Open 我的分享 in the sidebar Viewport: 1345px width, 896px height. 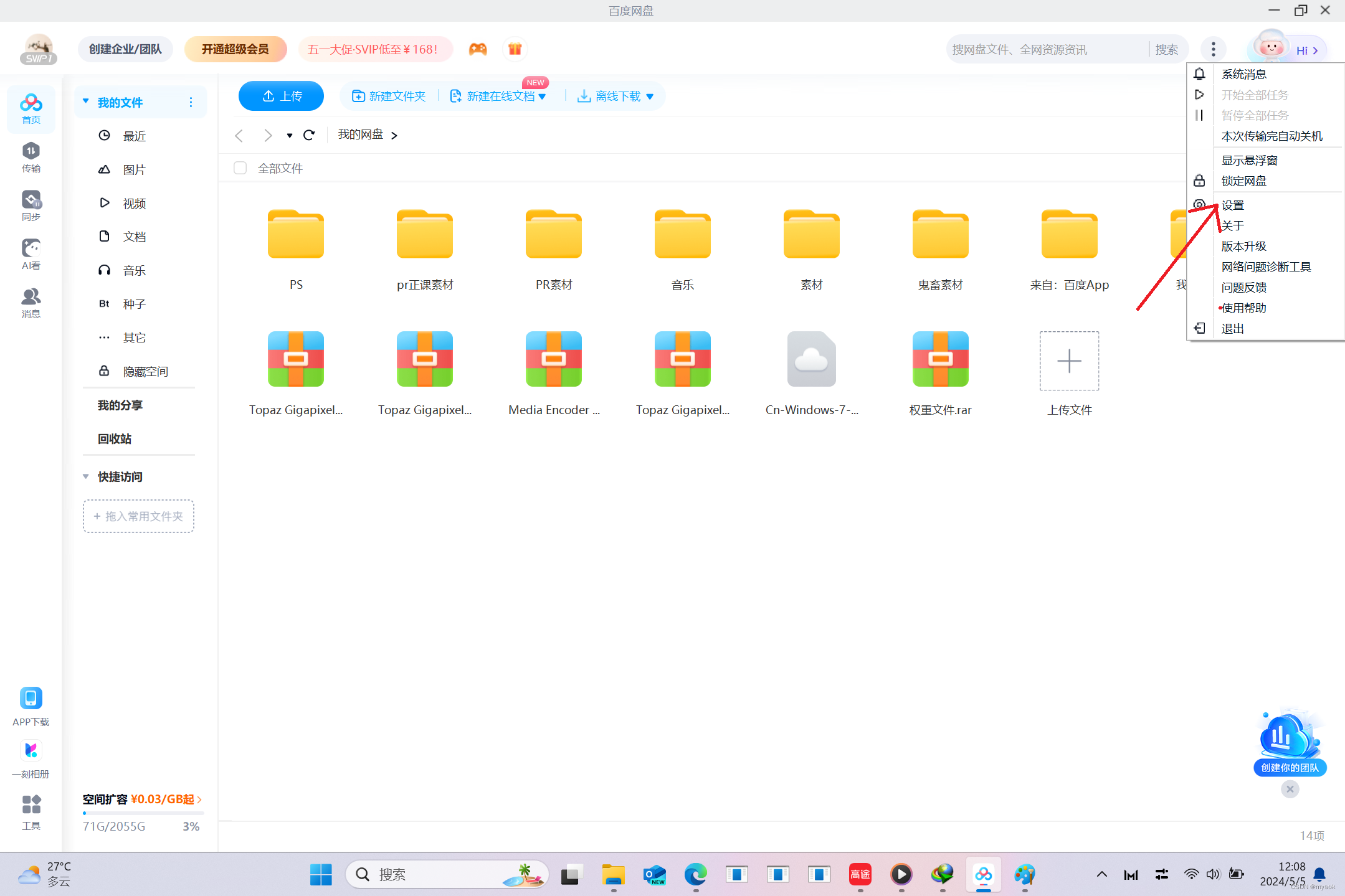tap(120, 405)
